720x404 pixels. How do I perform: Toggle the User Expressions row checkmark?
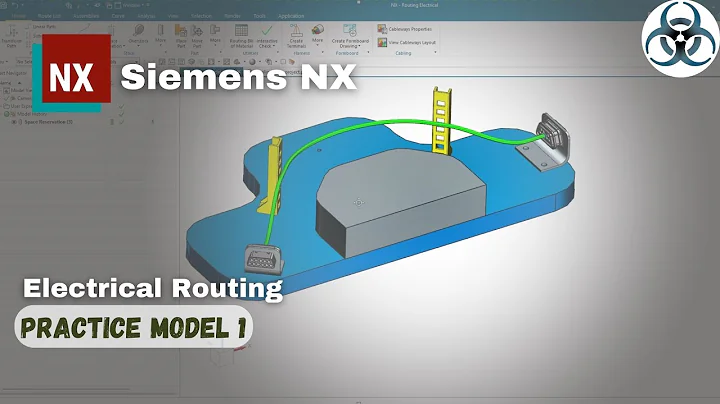pos(121,106)
